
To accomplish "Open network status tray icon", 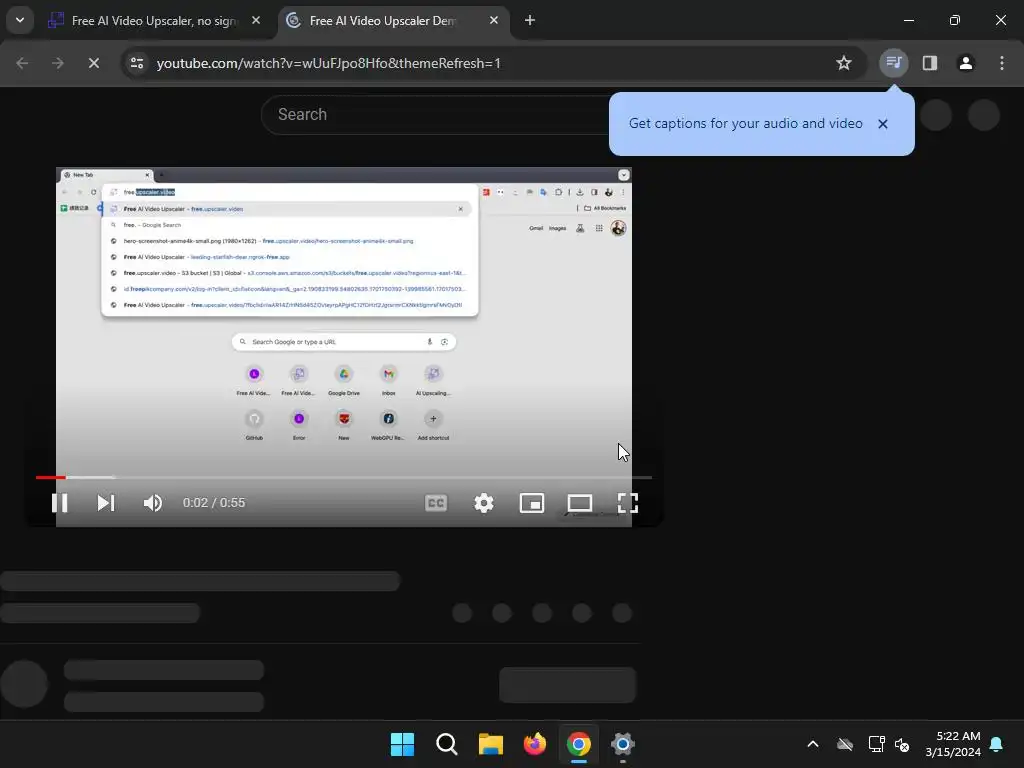I will pyautogui.click(x=876, y=744).
